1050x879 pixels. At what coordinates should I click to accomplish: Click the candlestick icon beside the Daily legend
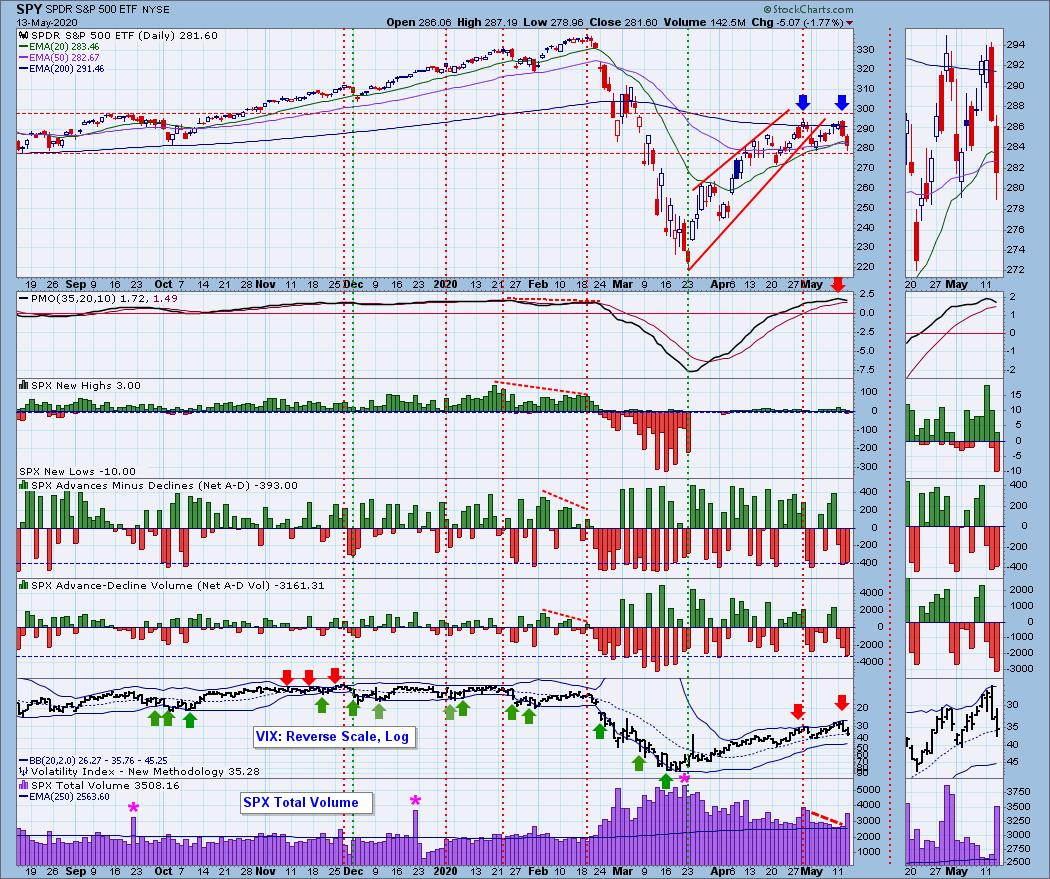click(23, 35)
